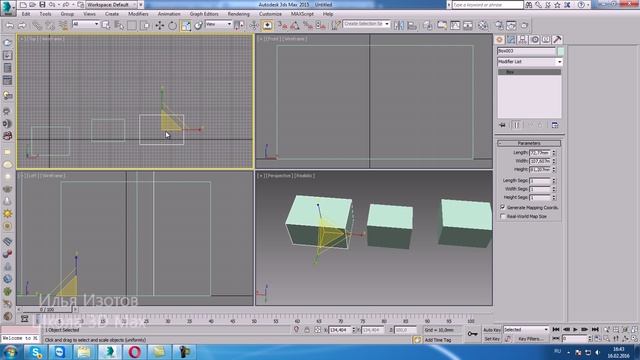Click the Pin Stack icon
The width and height of the screenshot is (640, 360).
(x=502, y=125)
